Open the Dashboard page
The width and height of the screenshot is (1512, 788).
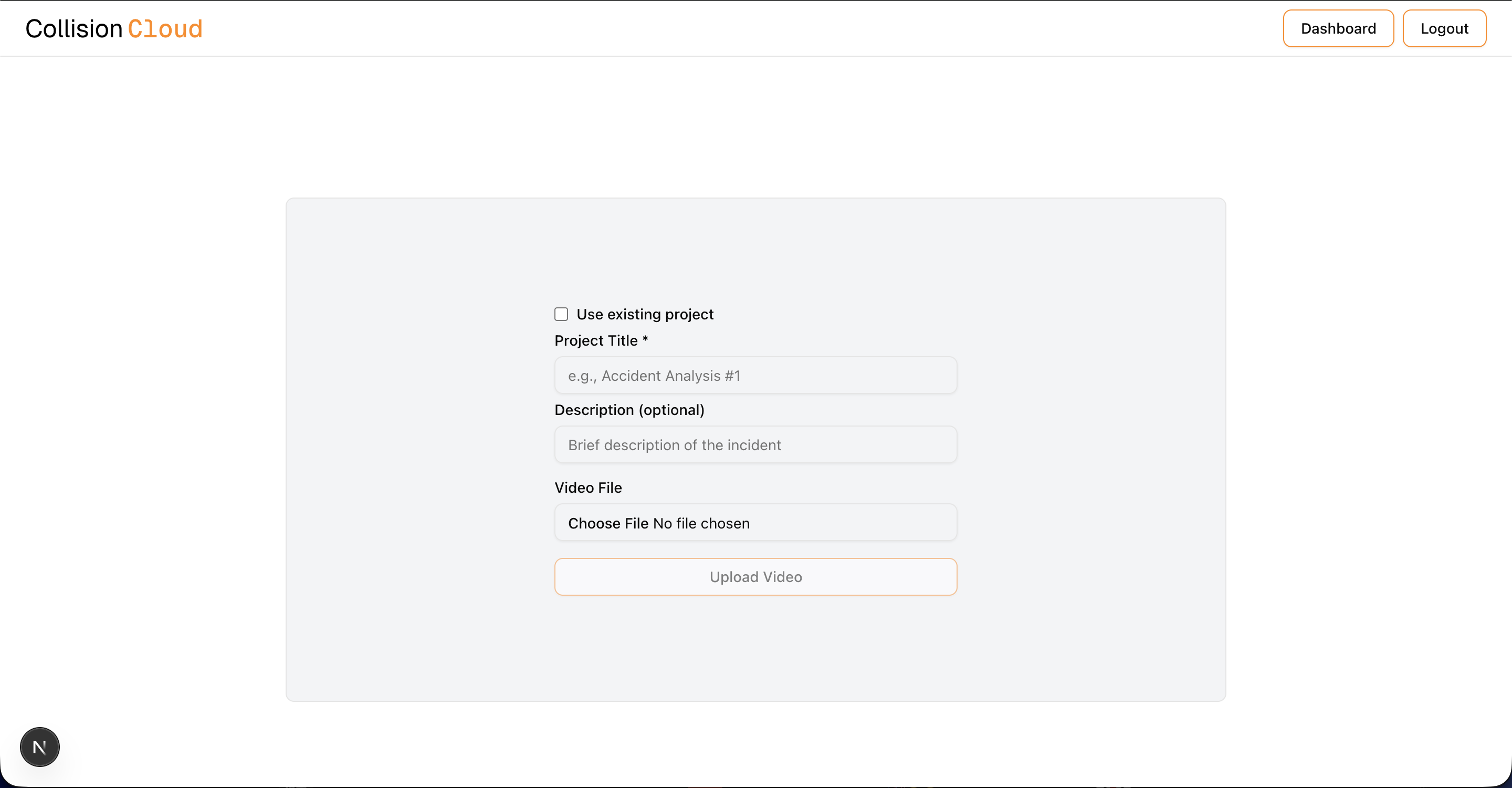pyautogui.click(x=1338, y=28)
